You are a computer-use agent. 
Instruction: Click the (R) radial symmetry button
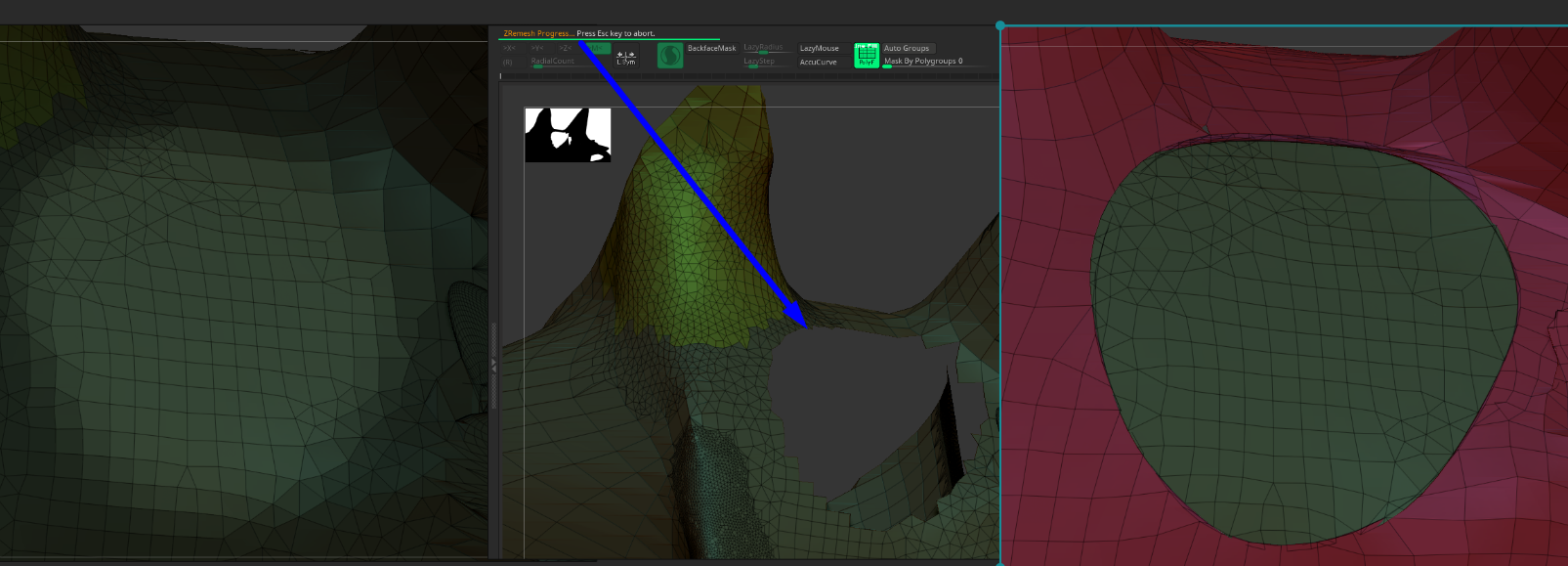point(508,62)
